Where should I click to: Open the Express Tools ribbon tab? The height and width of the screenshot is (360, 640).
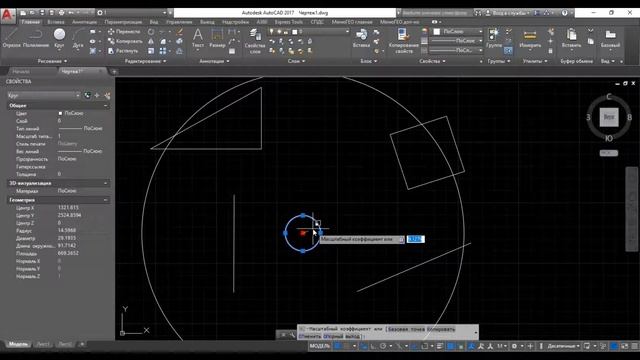pyautogui.click(x=289, y=22)
